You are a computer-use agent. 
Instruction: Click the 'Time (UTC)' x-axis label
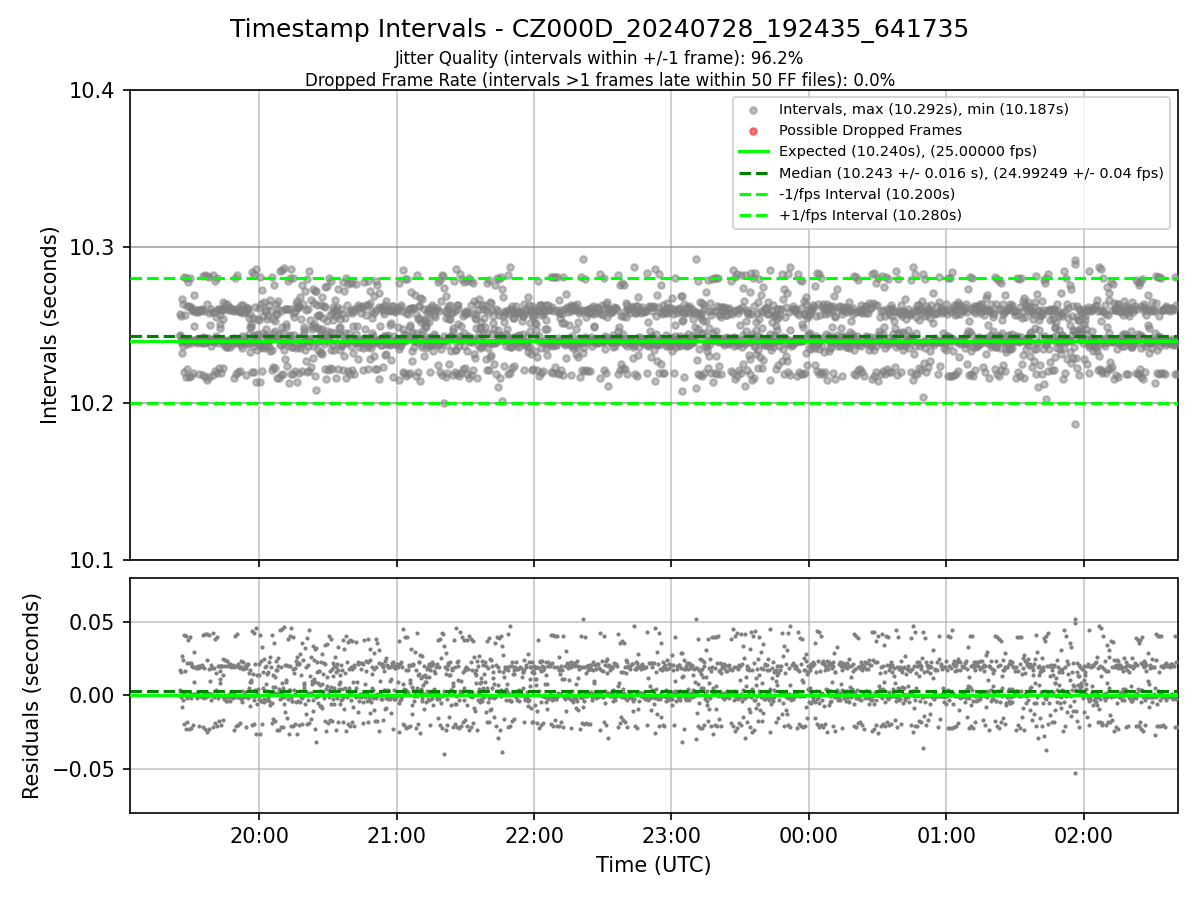(x=653, y=865)
